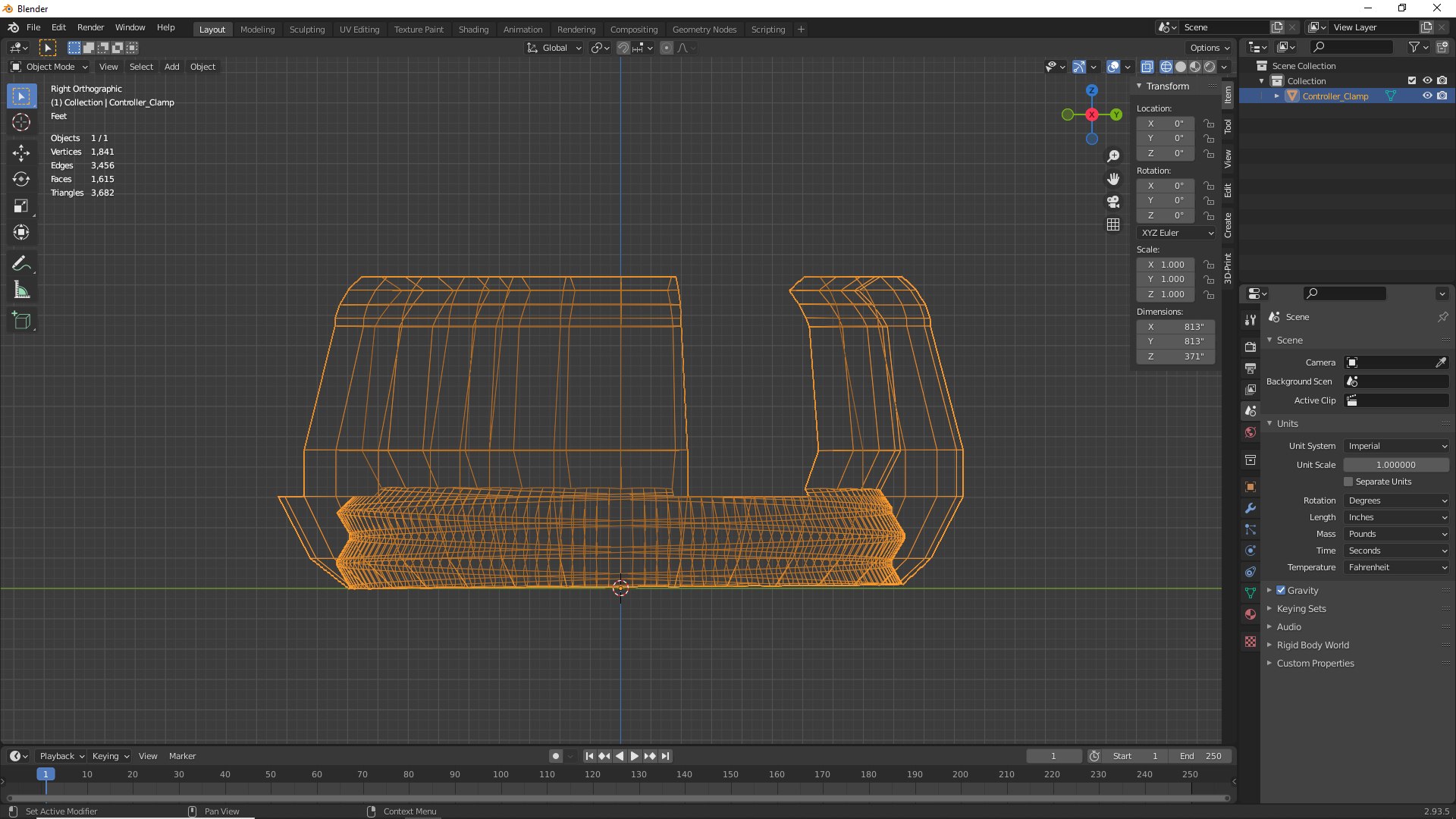
Task: Activate the Annotate pencil tool
Action: click(21, 264)
